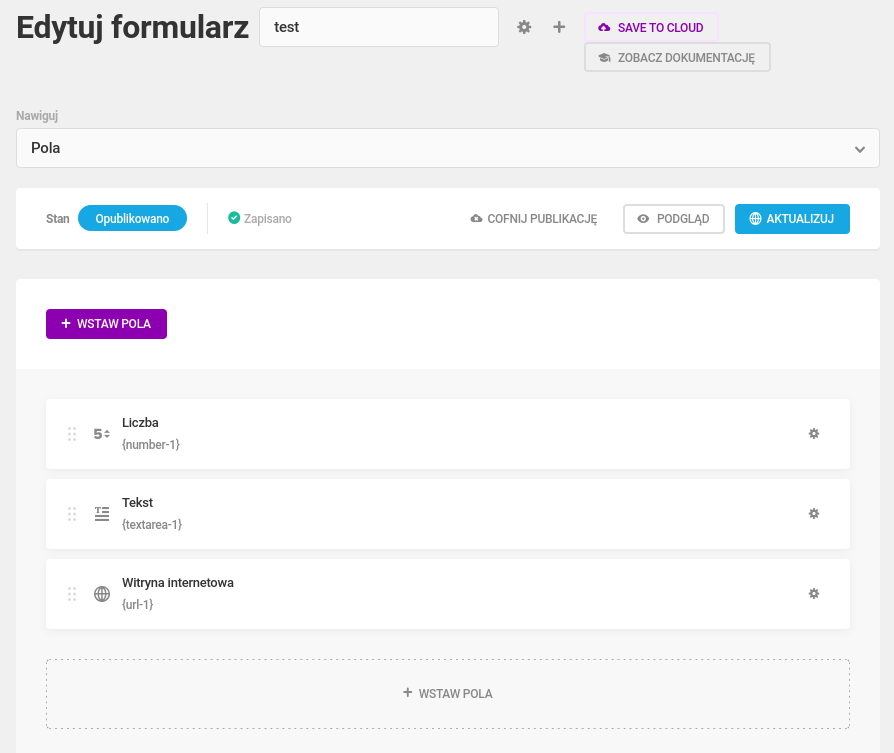This screenshot has height=753, width=894.
Task: Open form settings gear next to name
Action: 524,27
